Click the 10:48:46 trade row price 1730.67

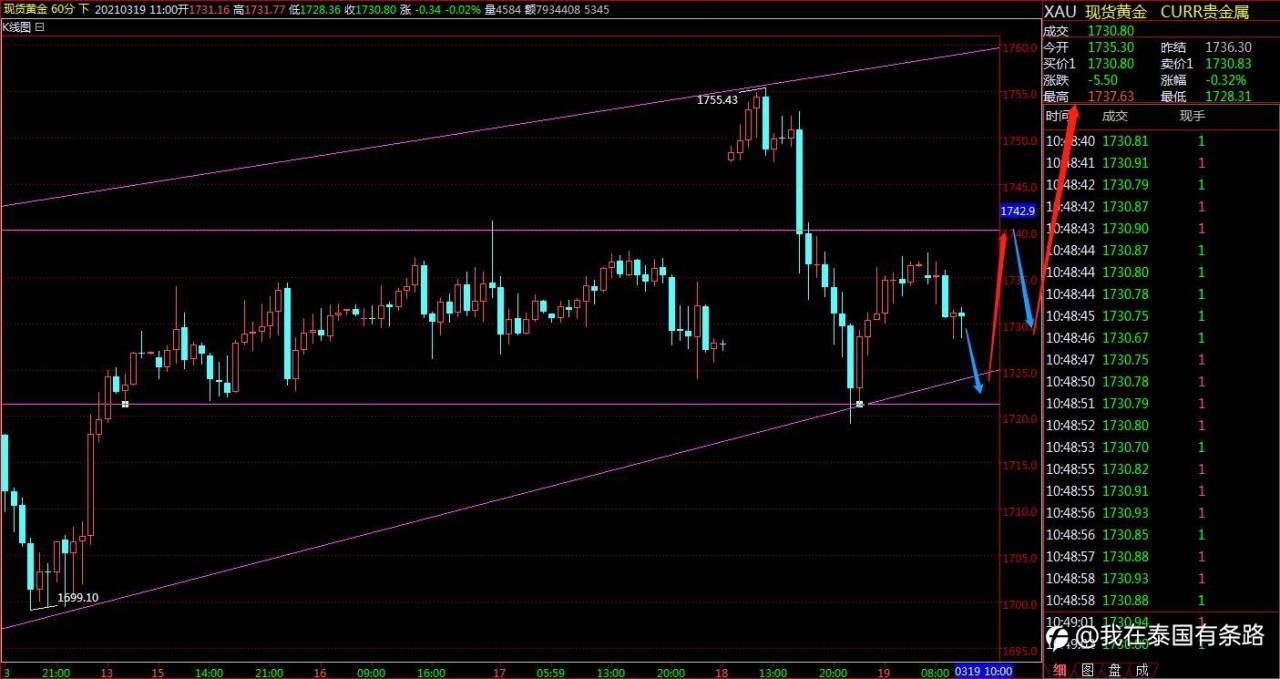pyautogui.click(x=1125, y=337)
